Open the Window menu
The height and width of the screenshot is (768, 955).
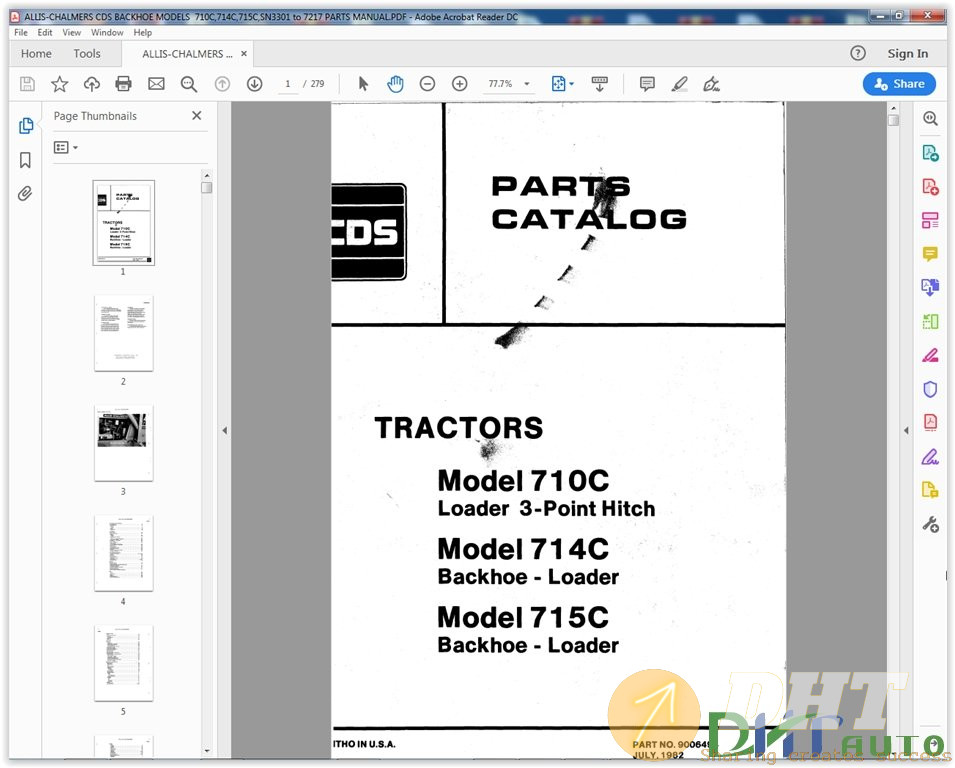pos(107,32)
